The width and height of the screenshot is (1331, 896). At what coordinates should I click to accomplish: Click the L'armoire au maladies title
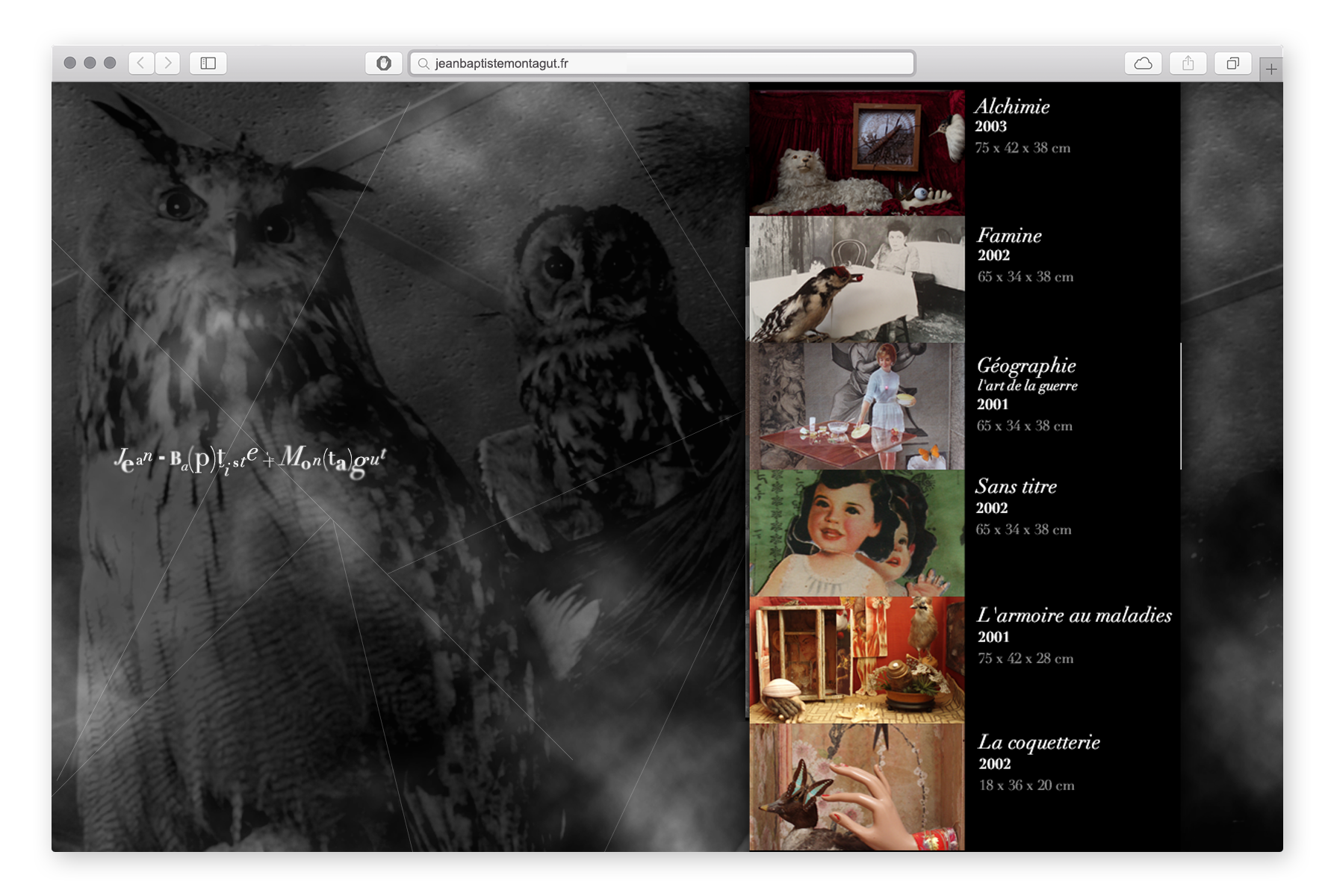tap(1073, 615)
